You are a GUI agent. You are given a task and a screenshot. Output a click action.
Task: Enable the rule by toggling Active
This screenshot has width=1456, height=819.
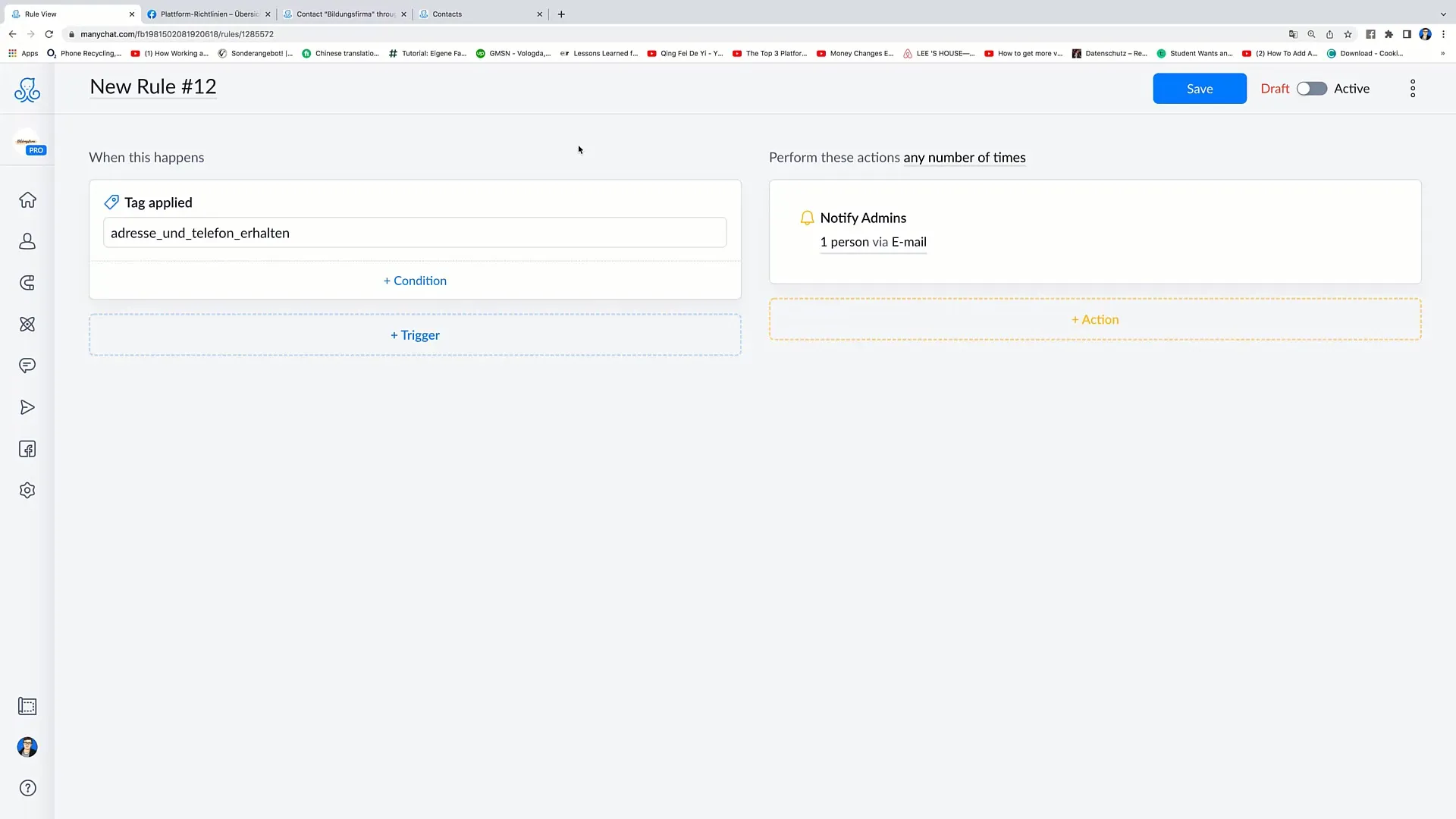click(1311, 88)
